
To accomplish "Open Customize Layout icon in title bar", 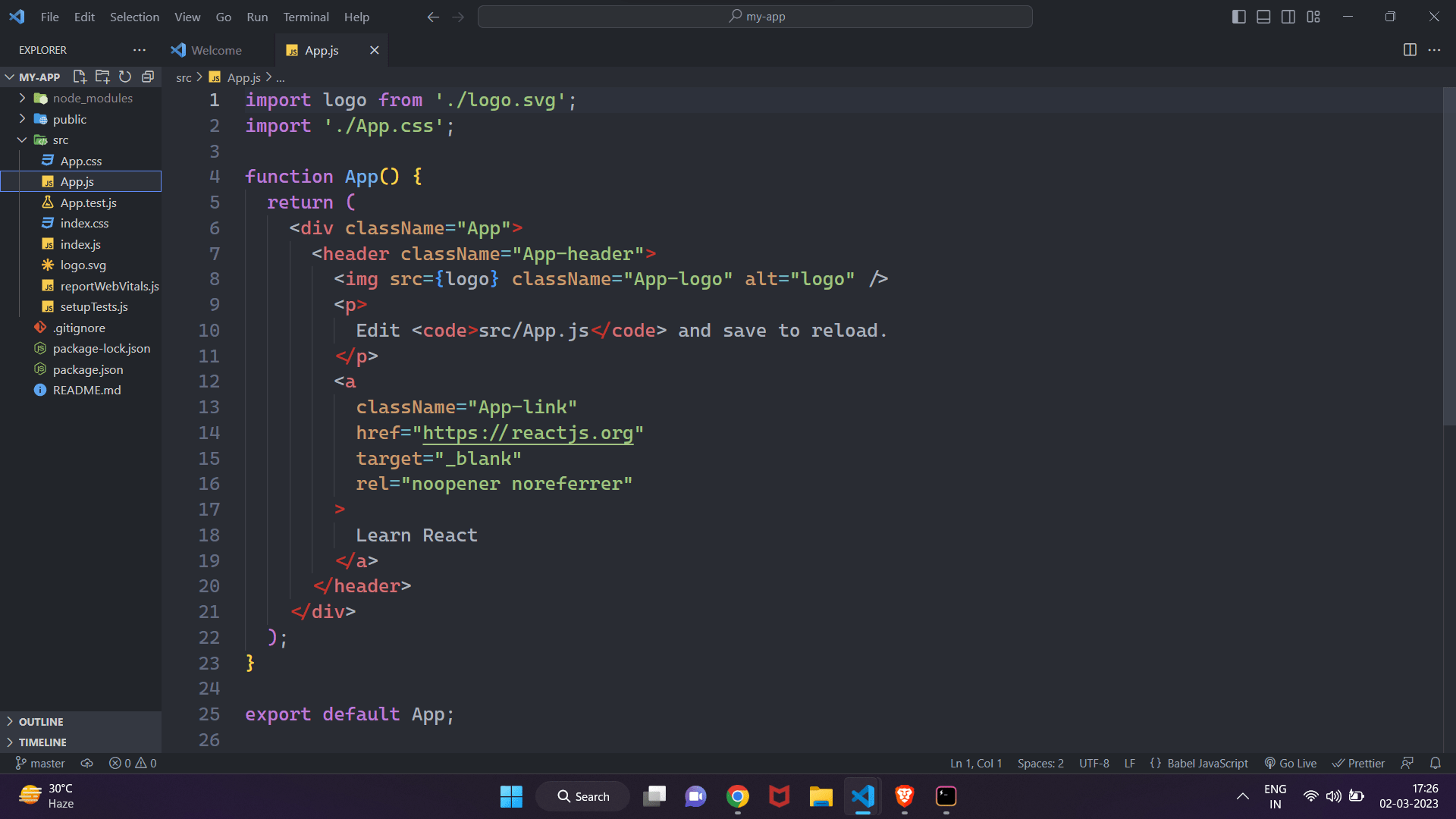I will coord(1313,17).
